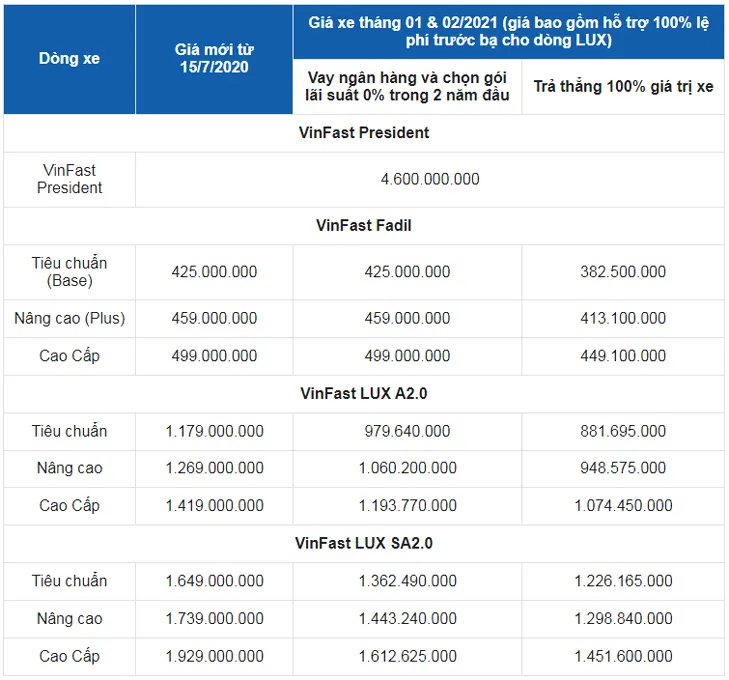Click the 'VinFast LUX A2.0' section heading
Screen dimensions: 729x680
[x=364, y=394]
